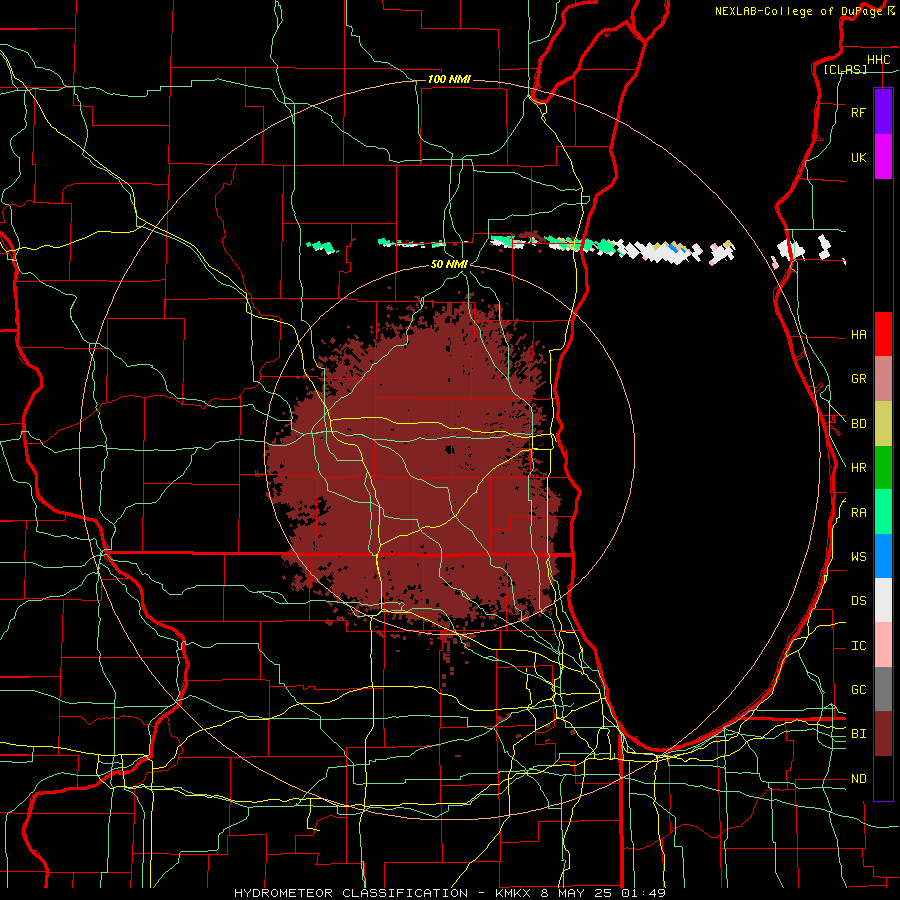The width and height of the screenshot is (900, 900).
Task: Click the HHC product label
Action: [x=878, y=60]
